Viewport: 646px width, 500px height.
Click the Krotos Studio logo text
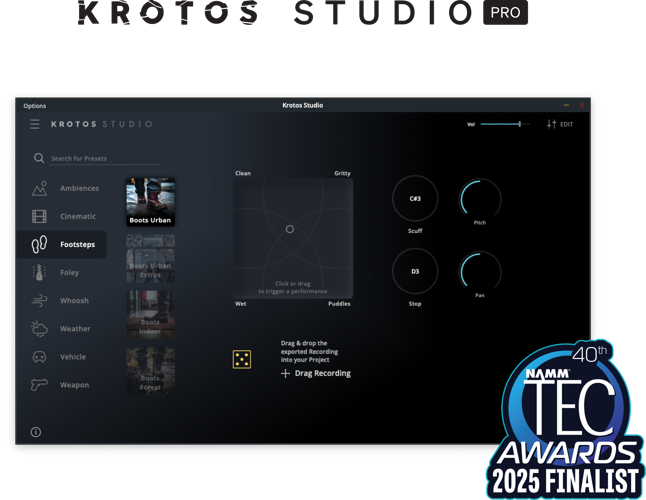coord(102,124)
